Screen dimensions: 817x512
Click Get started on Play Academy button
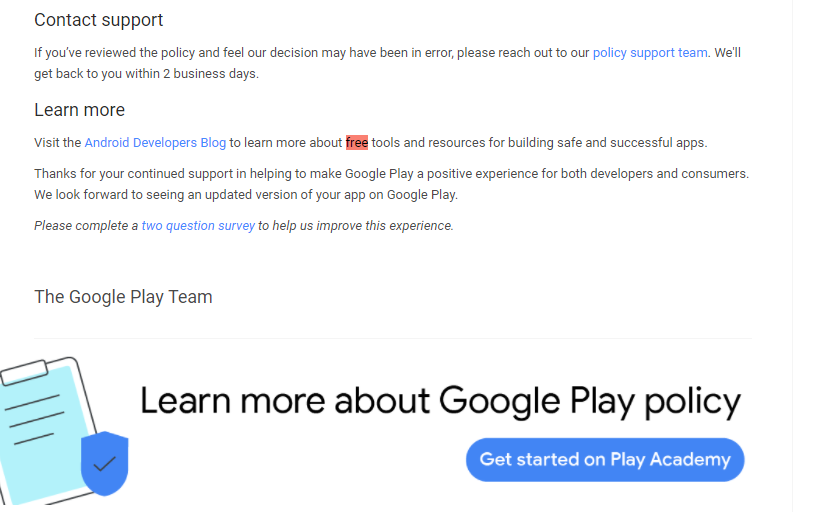tap(605, 459)
